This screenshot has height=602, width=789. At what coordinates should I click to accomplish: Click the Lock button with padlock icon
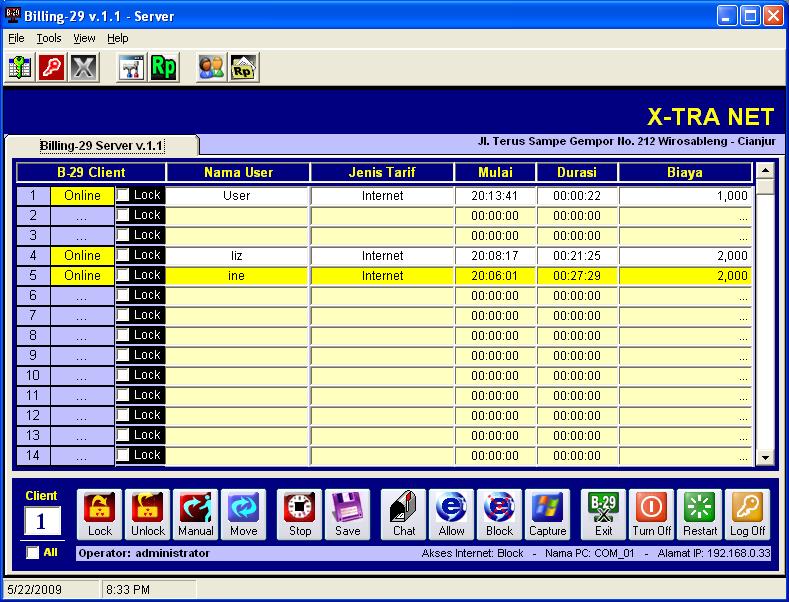100,514
